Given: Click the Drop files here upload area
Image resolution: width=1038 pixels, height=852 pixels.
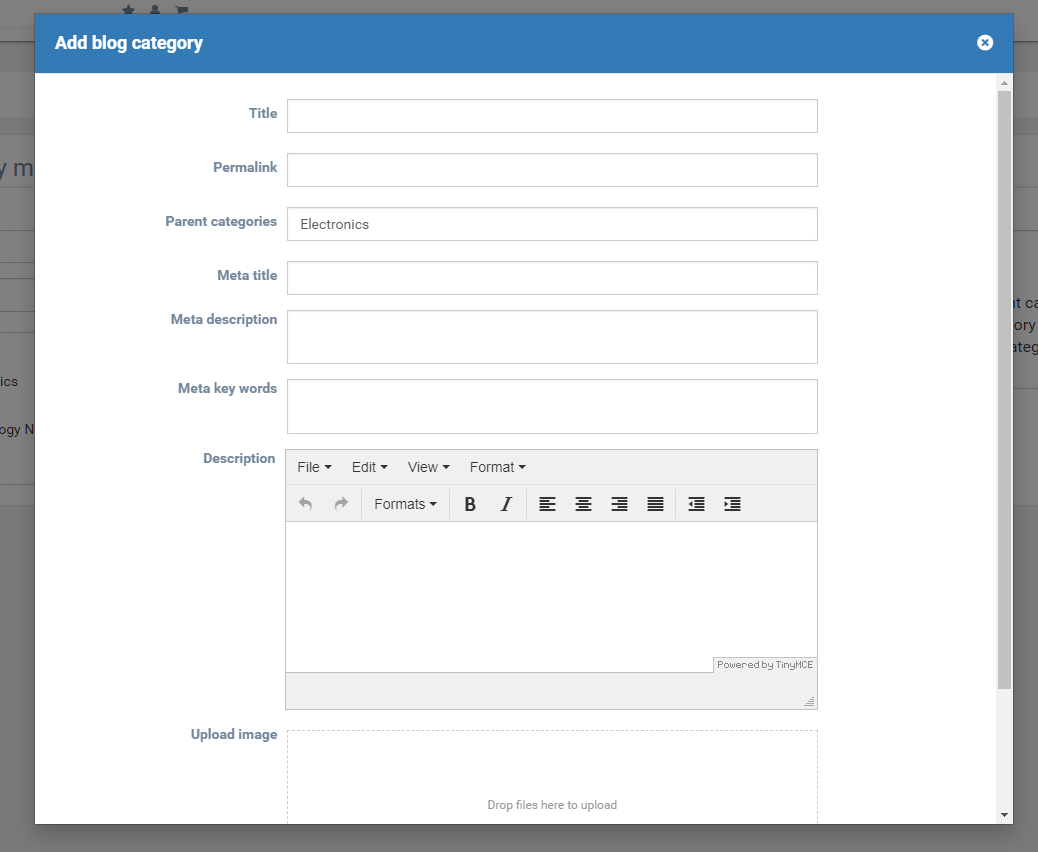Looking at the screenshot, I should tap(552, 778).
